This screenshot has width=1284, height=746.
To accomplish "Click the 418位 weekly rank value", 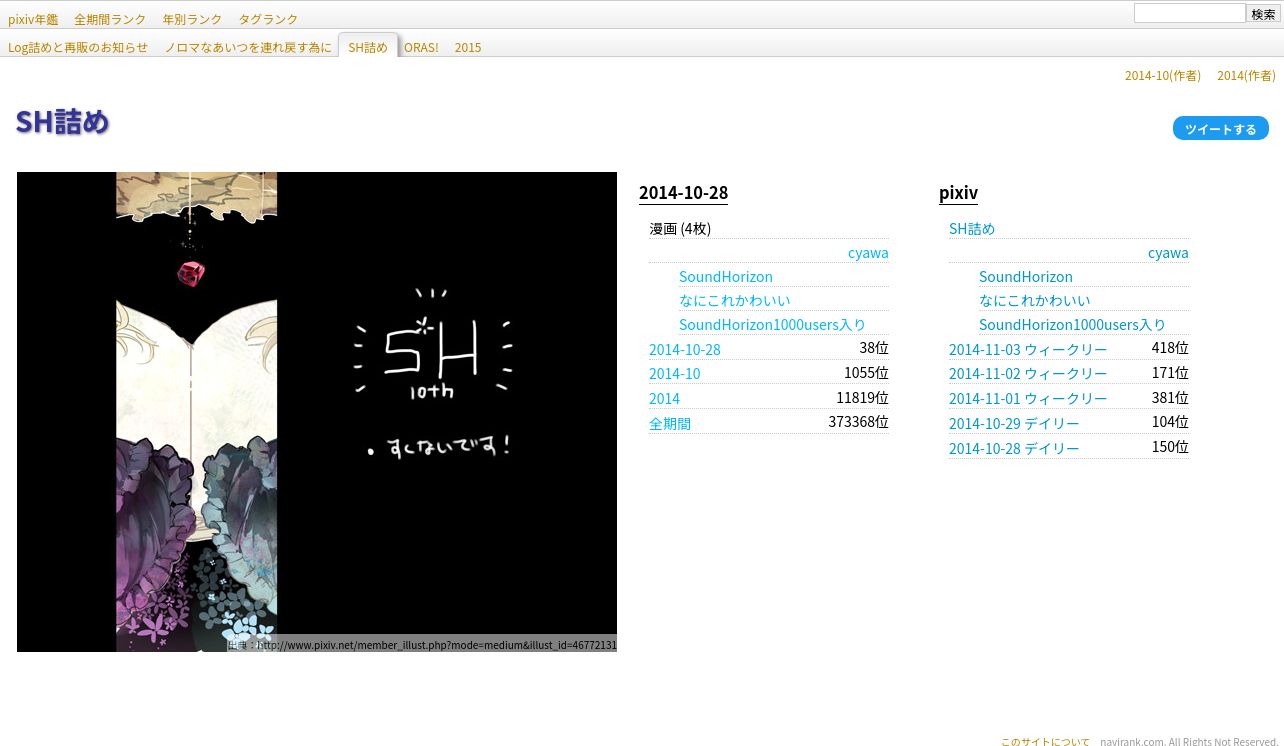I will point(1170,348).
